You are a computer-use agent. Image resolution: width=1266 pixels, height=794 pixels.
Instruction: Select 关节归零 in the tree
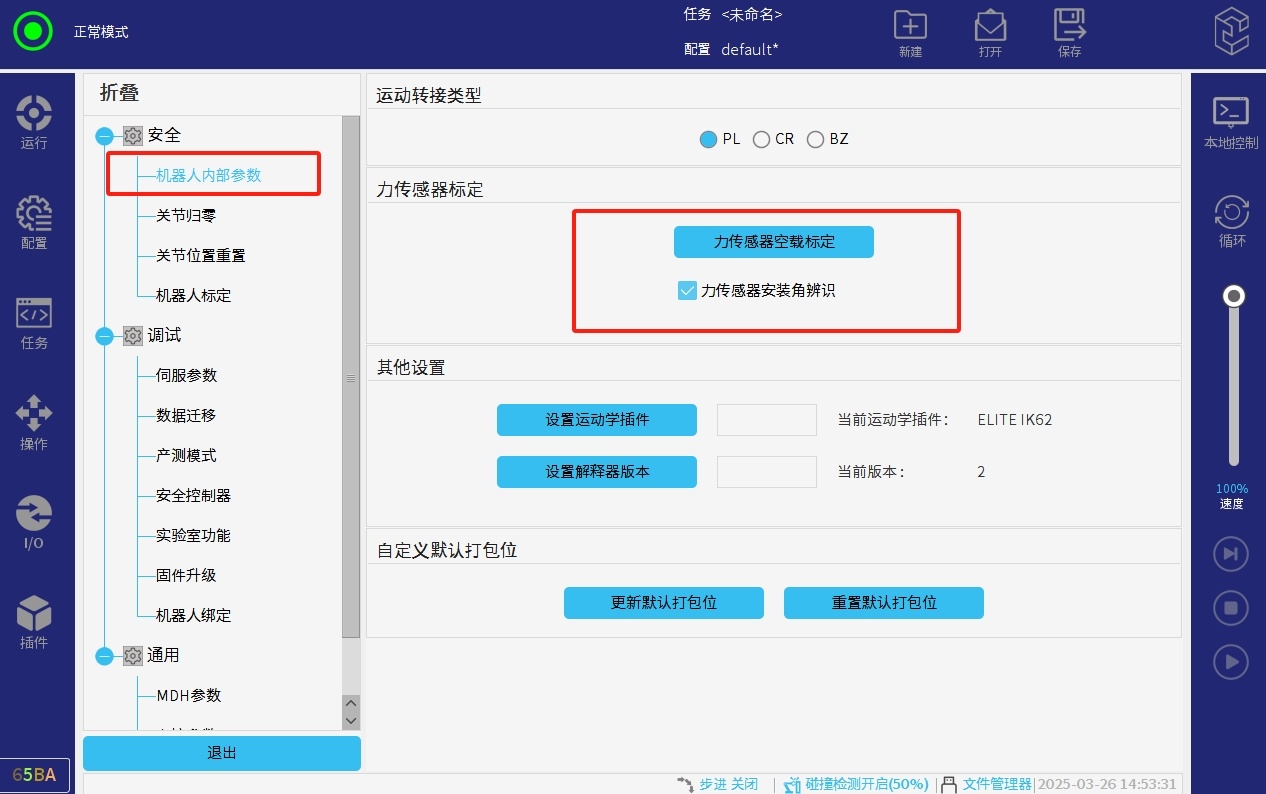click(x=186, y=215)
